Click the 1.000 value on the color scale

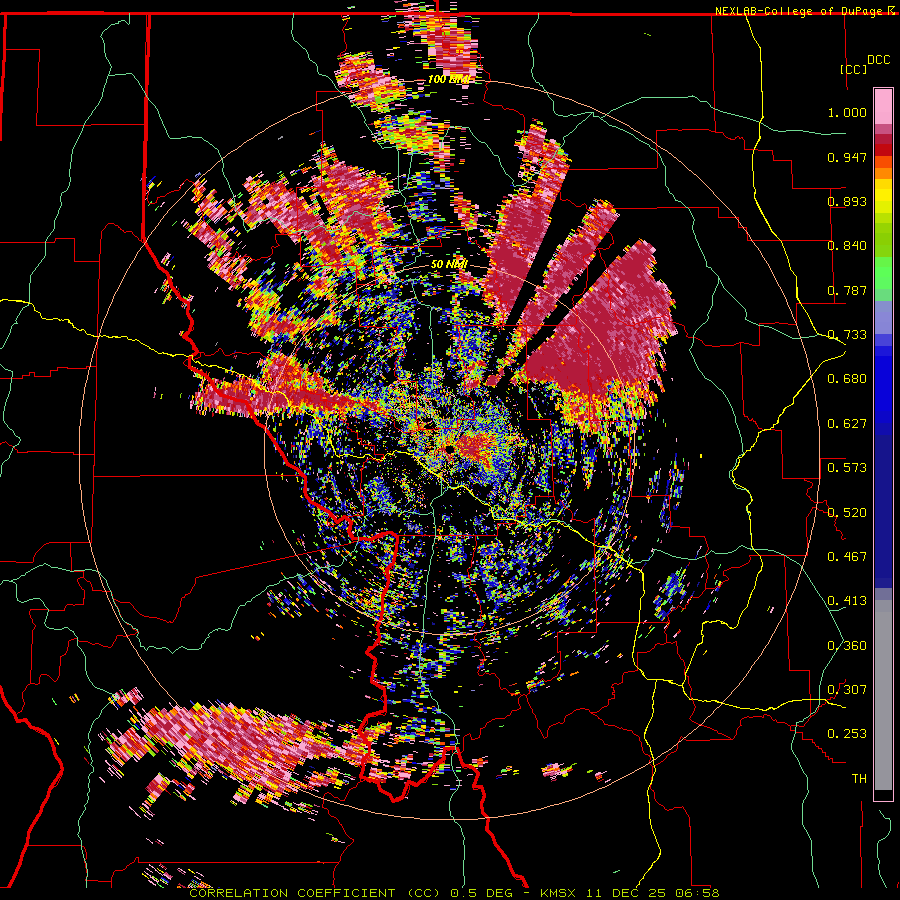pyautogui.click(x=847, y=112)
